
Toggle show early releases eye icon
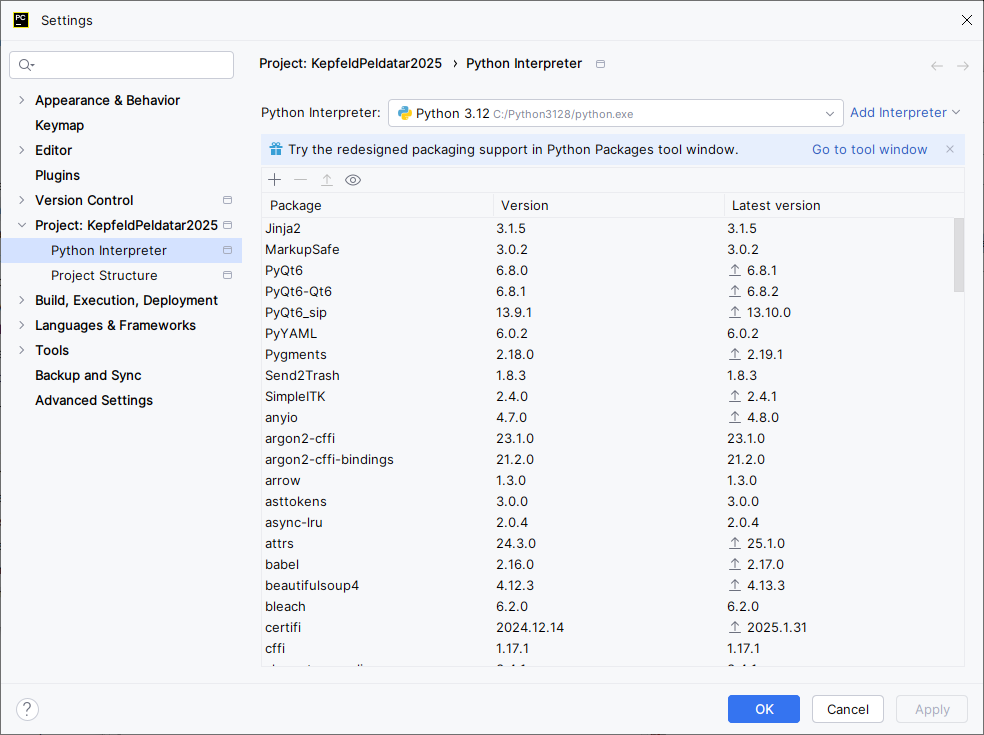click(353, 180)
